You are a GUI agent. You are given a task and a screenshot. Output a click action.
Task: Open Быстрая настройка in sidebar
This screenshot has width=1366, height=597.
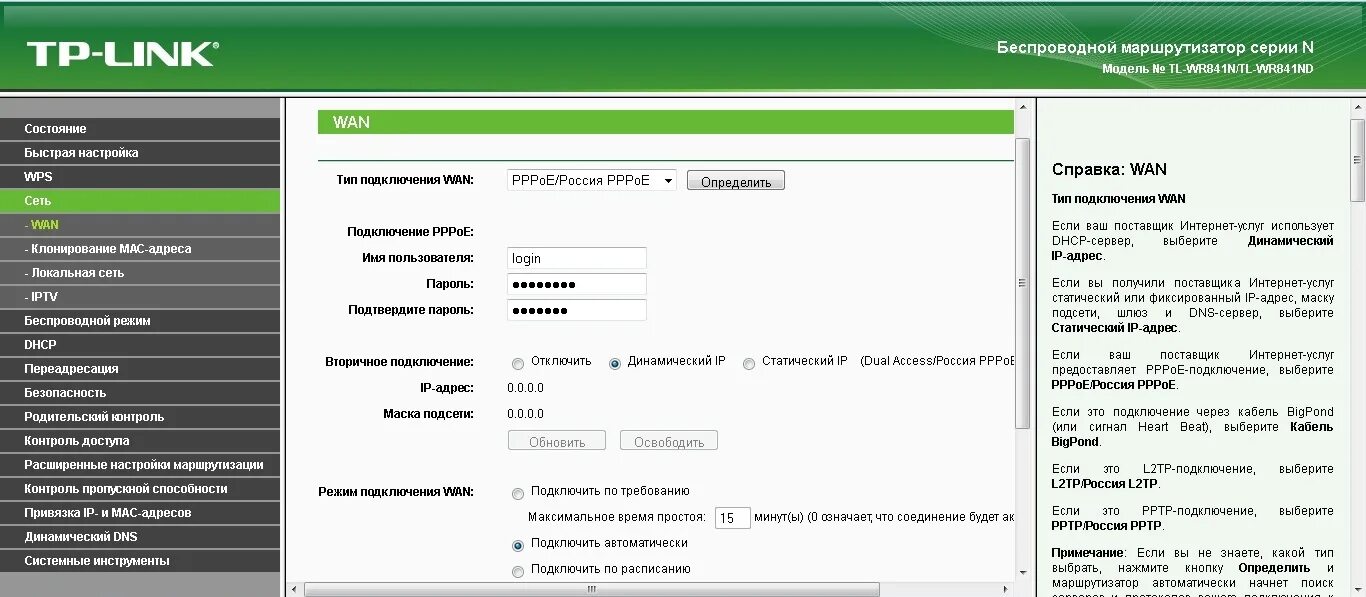coord(140,153)
